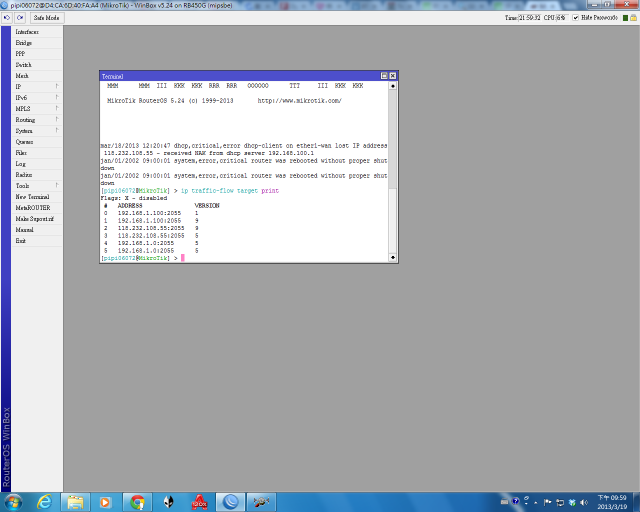Screen dimensions: 640x512
Task: Click the keyboard tray icon
Action: pos(504,502)
